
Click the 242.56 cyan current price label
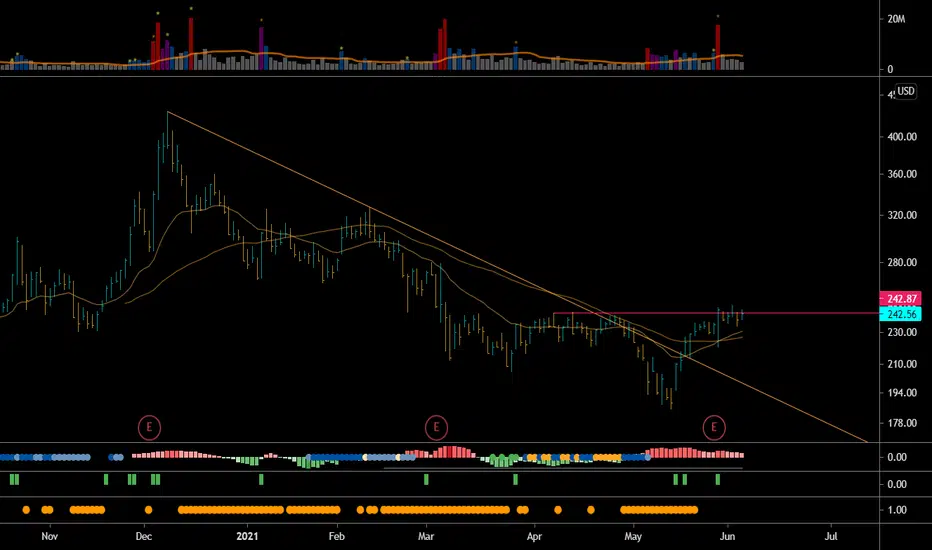[900, 314]
